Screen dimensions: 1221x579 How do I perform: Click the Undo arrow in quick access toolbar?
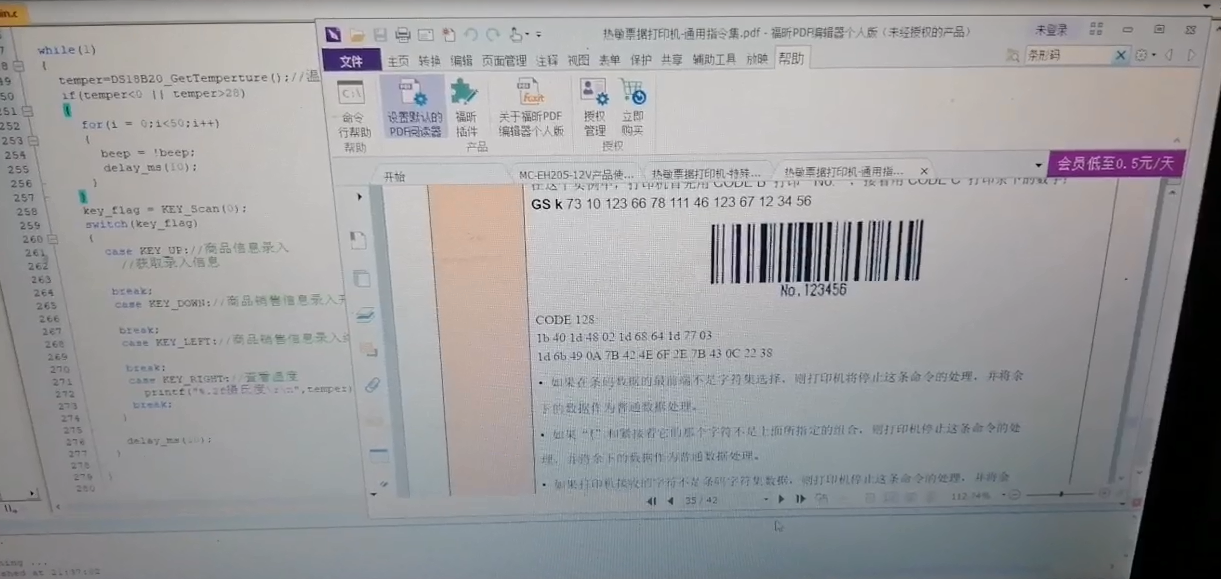coord(472,34)
